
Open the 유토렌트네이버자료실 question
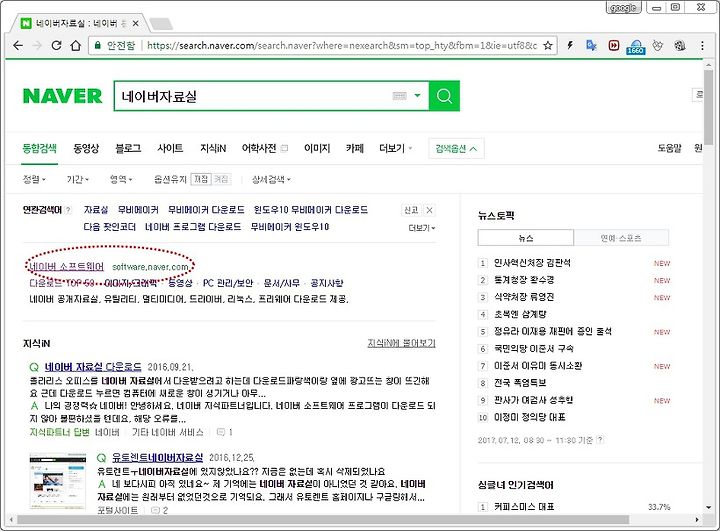(x=158, y=458)
